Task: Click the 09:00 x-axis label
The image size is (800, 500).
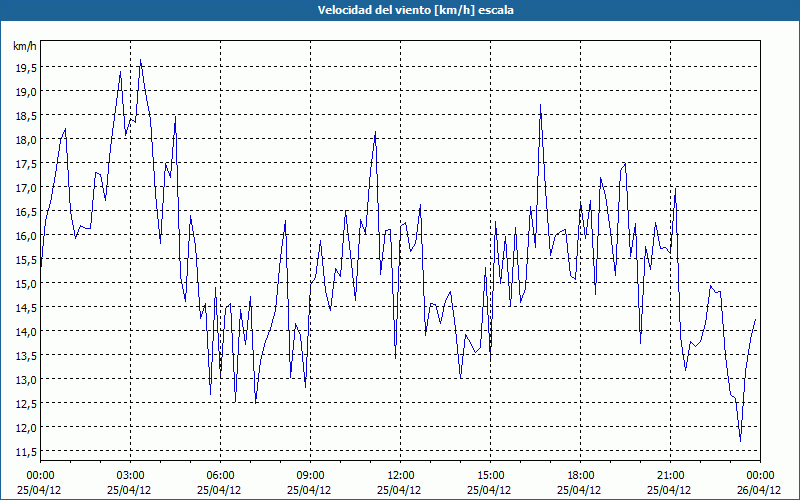Action: 310,476
